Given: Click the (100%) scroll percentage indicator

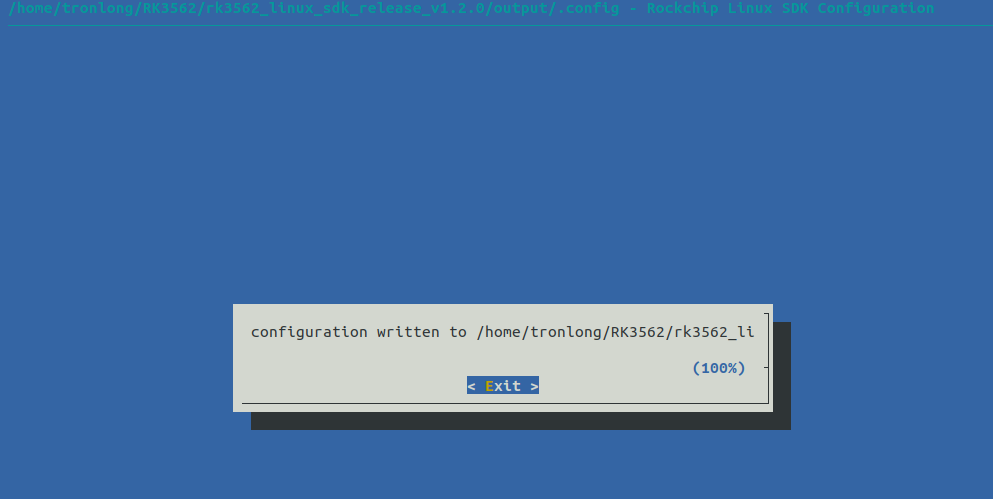Looking at the screenshot, I should click(719, 368).
